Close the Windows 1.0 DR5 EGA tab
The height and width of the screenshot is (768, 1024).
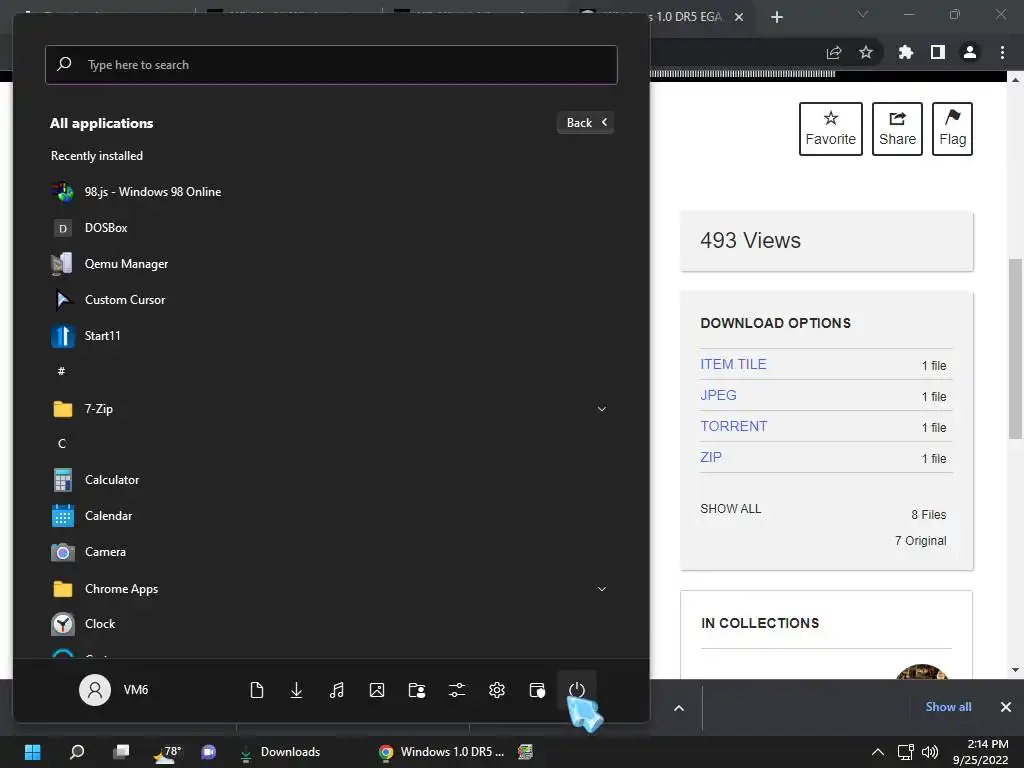tap(739, 18)
